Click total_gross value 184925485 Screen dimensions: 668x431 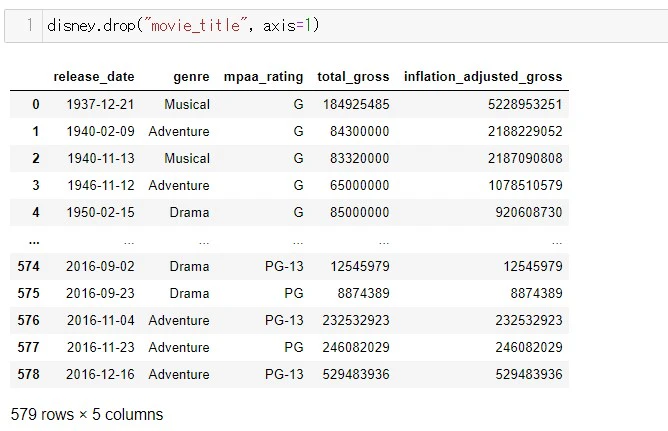356,104
